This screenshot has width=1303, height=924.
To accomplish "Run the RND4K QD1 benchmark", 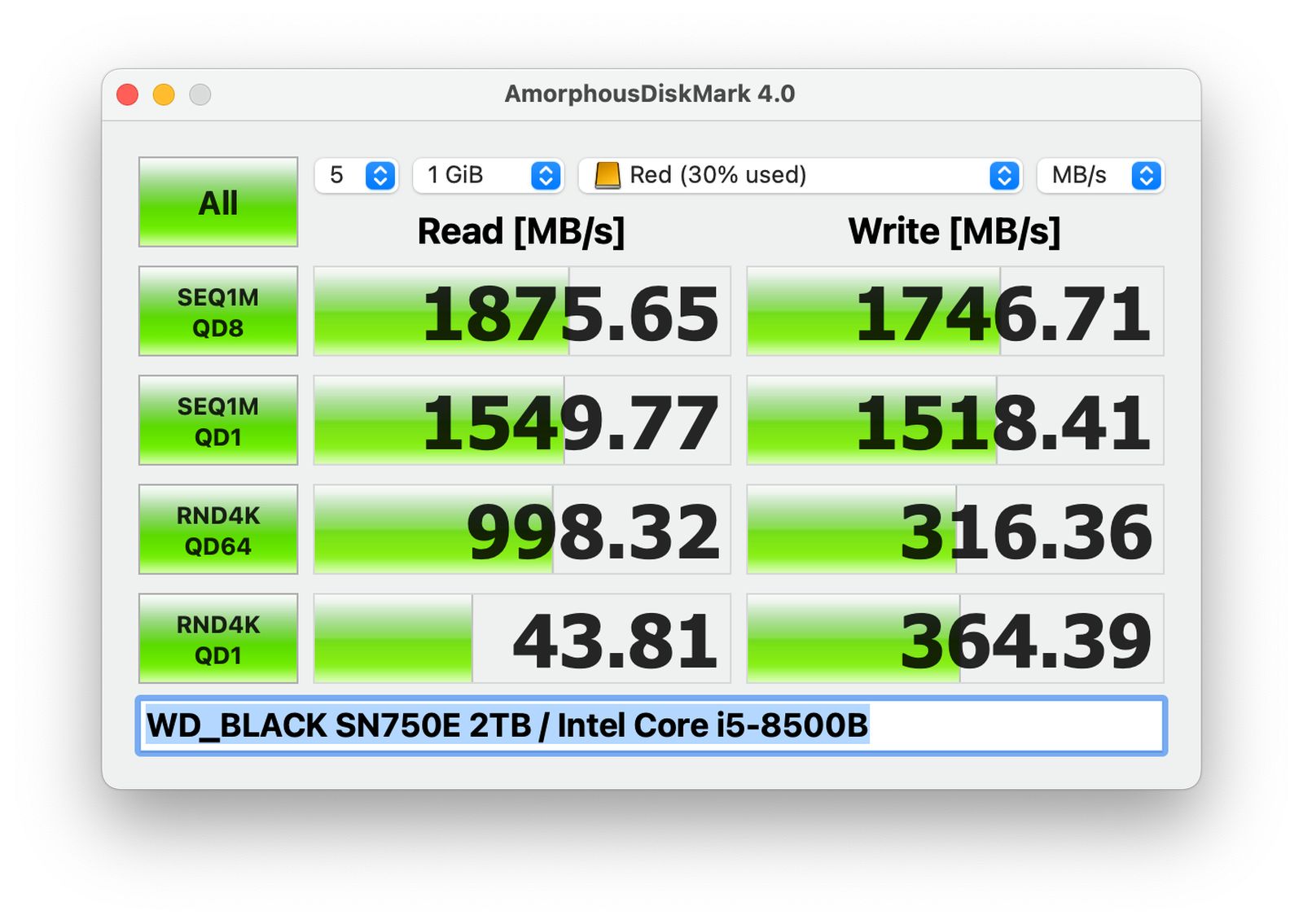I will tap(218, 638).
